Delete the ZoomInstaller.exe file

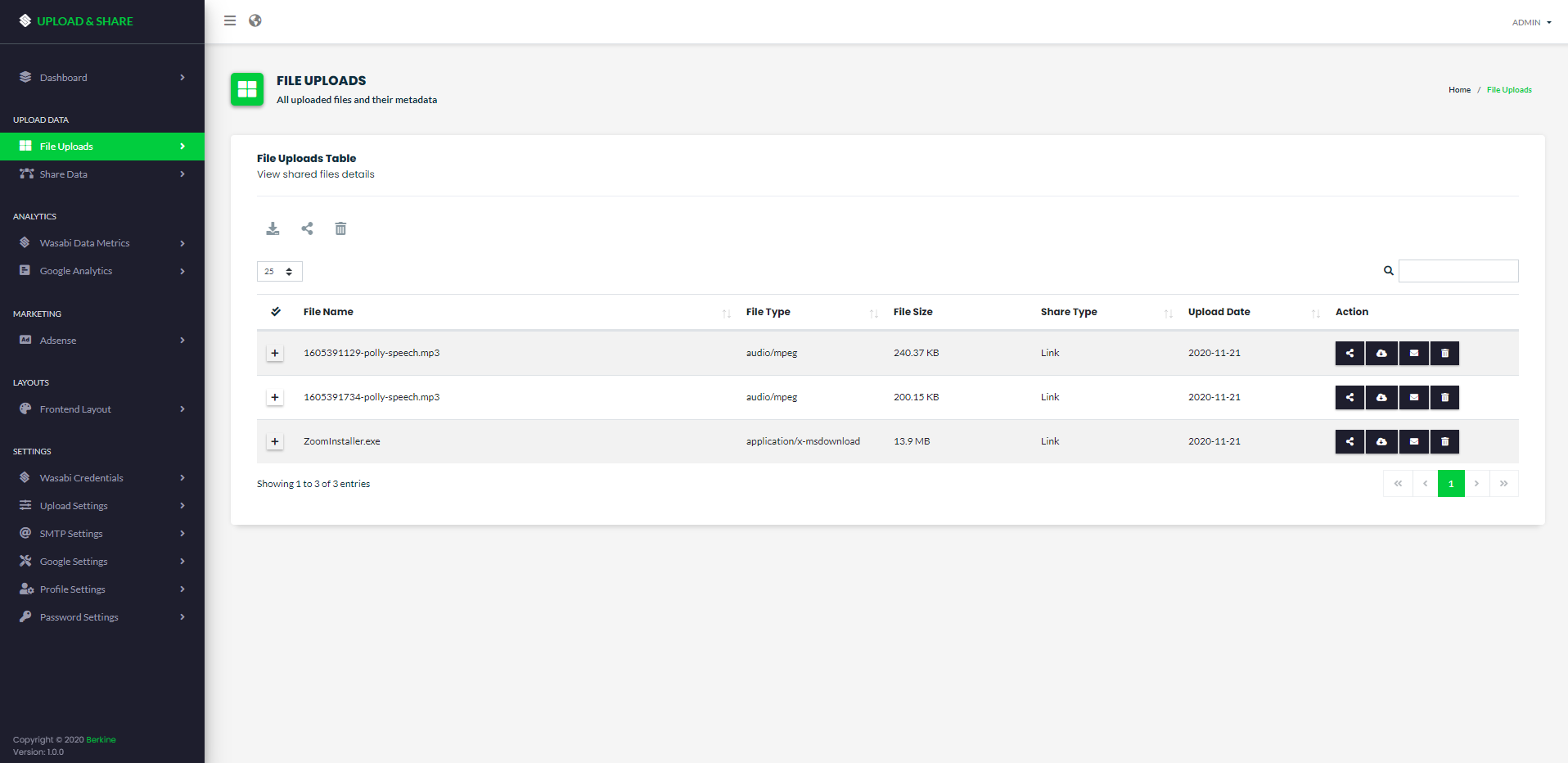click(1444, 442)
